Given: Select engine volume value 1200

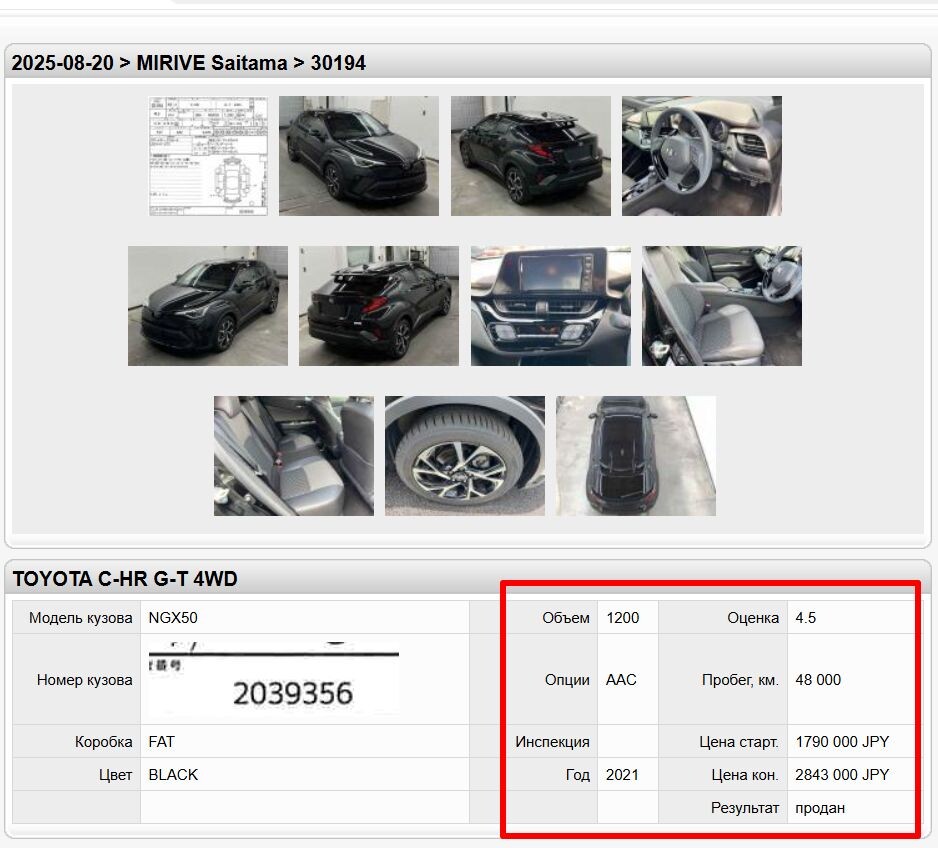Looking at the screenshot, I should pos(623,618).
